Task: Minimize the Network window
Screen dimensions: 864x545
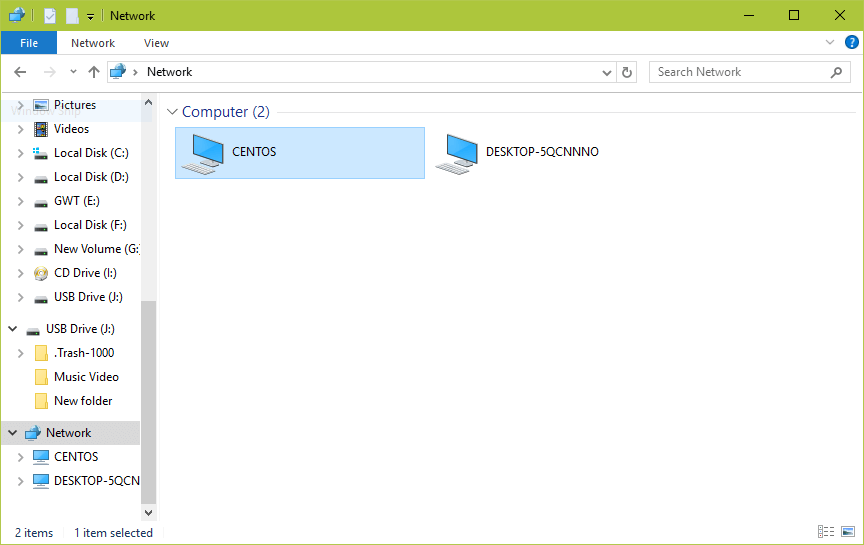Action: (x=748, y=15)
